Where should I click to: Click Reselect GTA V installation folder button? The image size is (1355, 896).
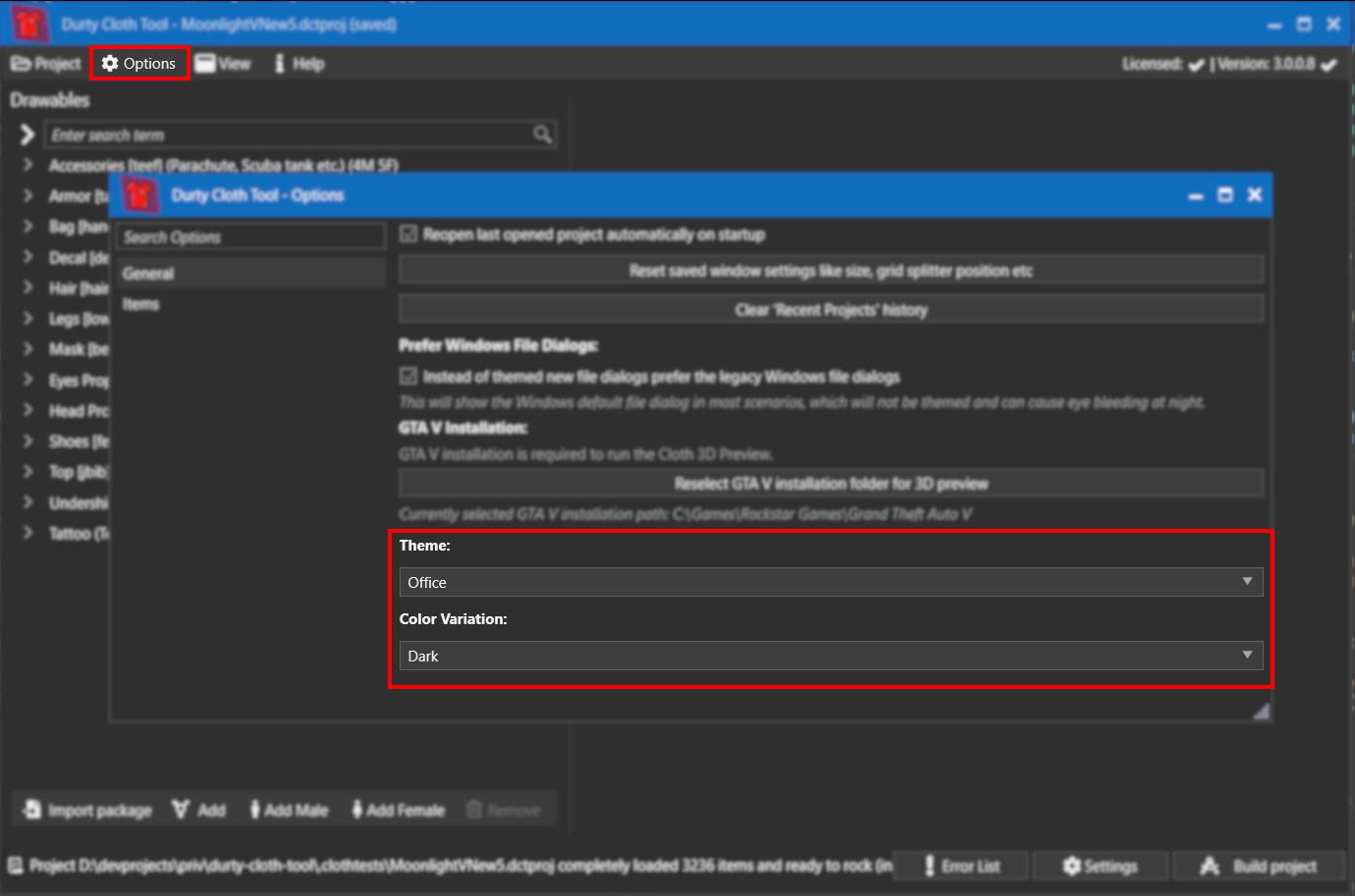point(831,483)
